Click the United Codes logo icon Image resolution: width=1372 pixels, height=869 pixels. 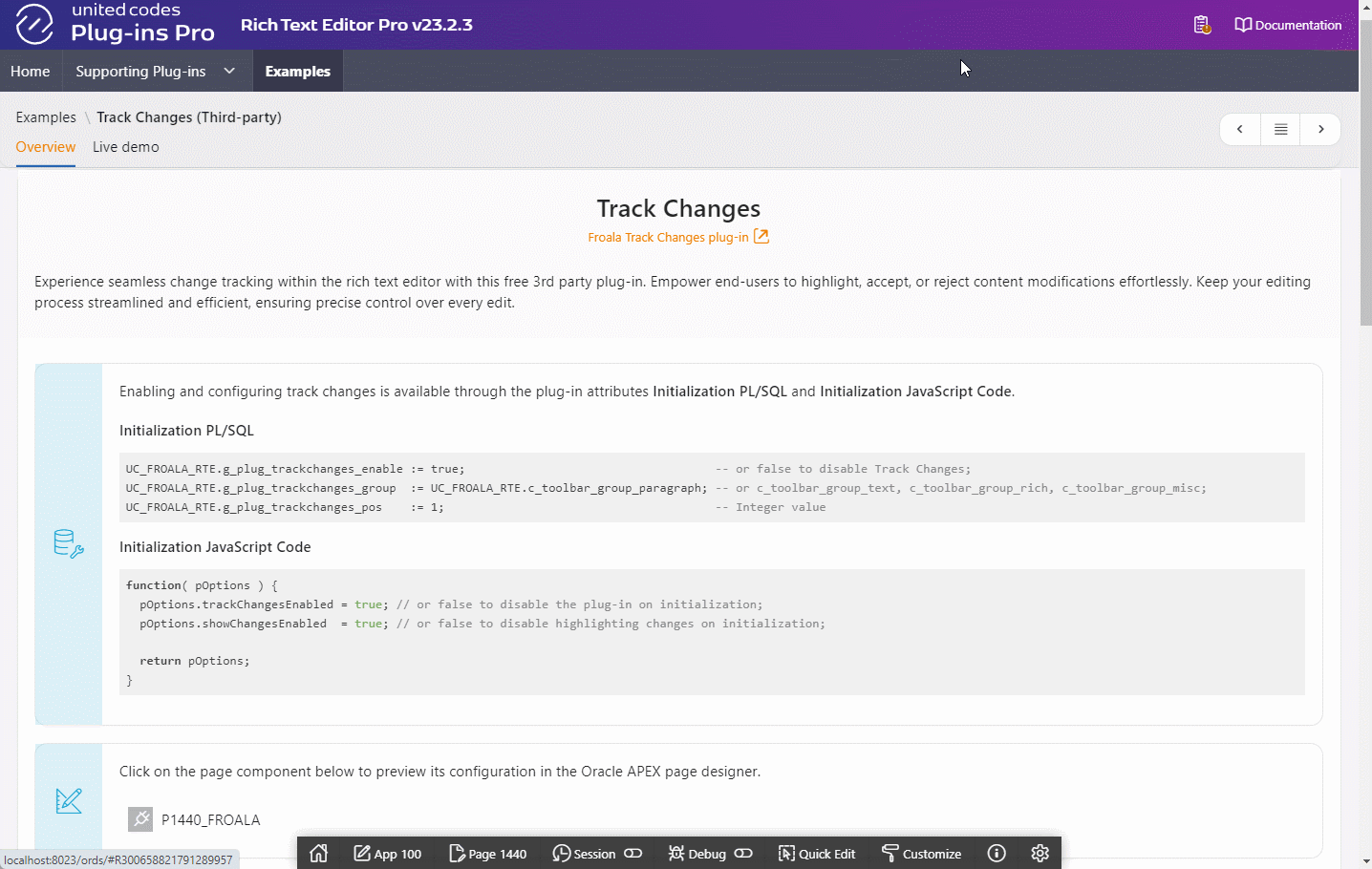[x=34, y=24]
